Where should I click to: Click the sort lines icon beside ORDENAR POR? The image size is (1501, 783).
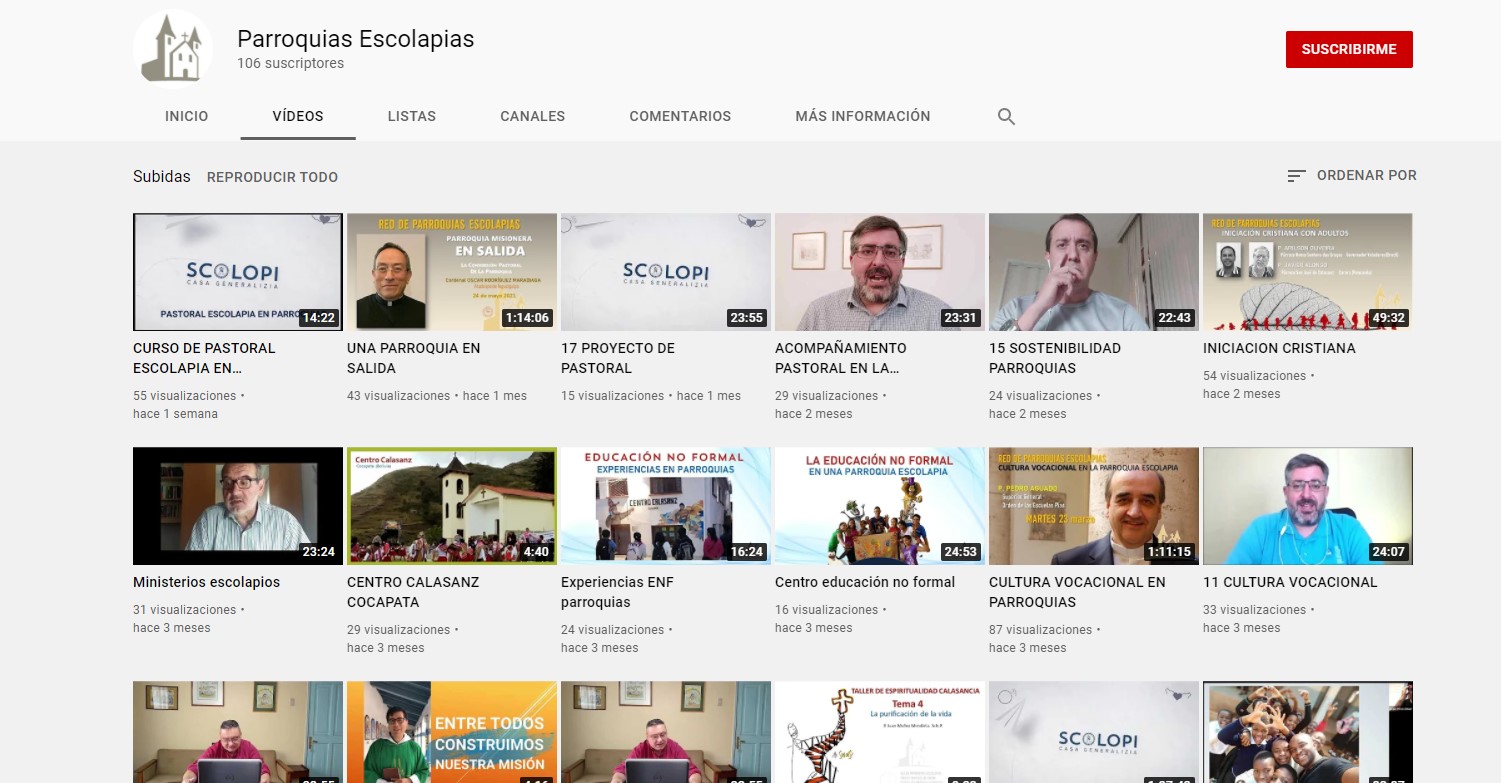tap(1296, 176)
